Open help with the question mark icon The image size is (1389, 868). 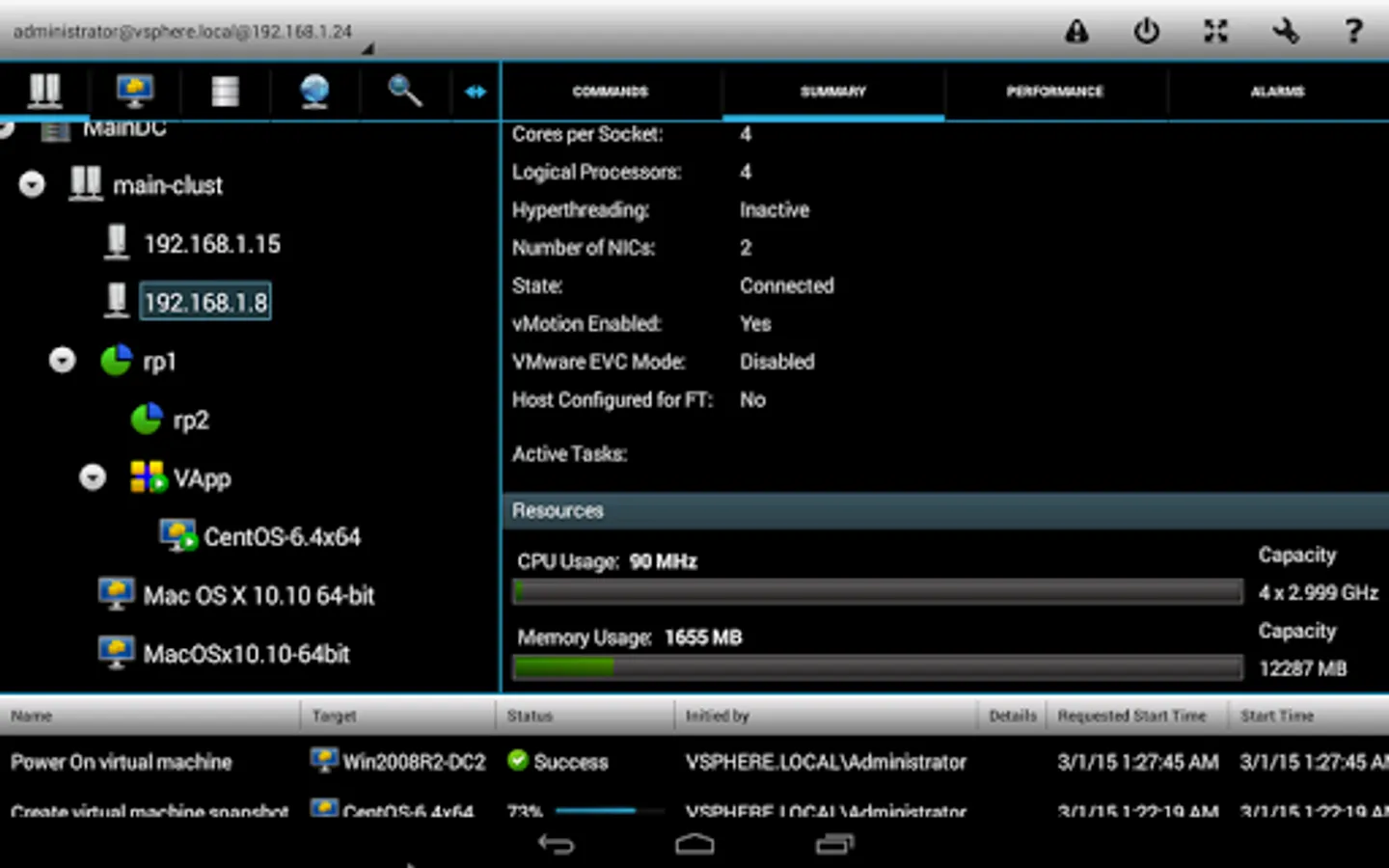[x=1353, y=32]
